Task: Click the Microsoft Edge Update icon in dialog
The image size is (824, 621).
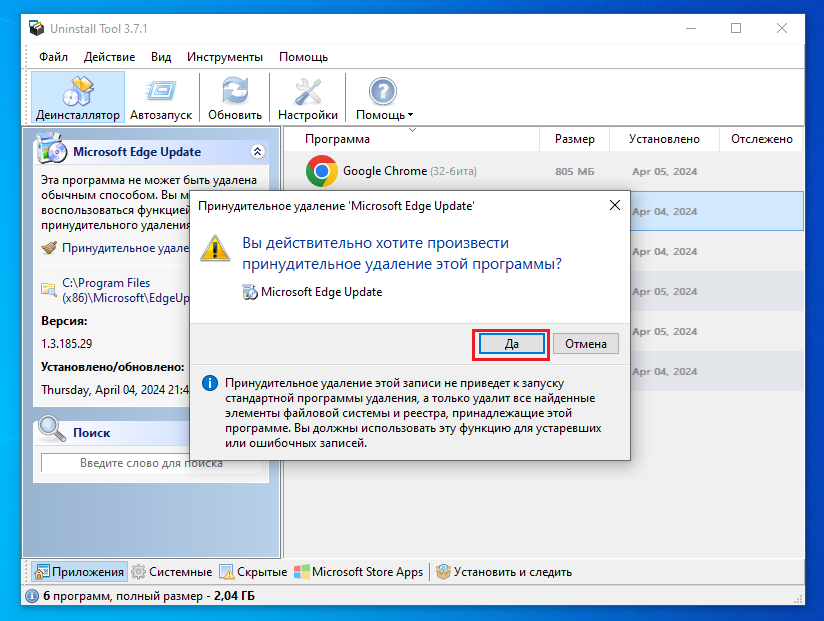Action: tap(250, 292)
